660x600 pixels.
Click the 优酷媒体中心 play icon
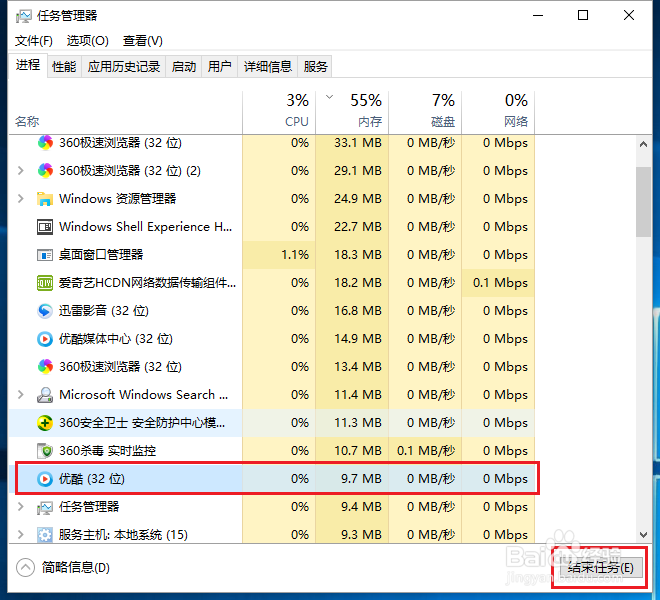[x=45, y=339]
